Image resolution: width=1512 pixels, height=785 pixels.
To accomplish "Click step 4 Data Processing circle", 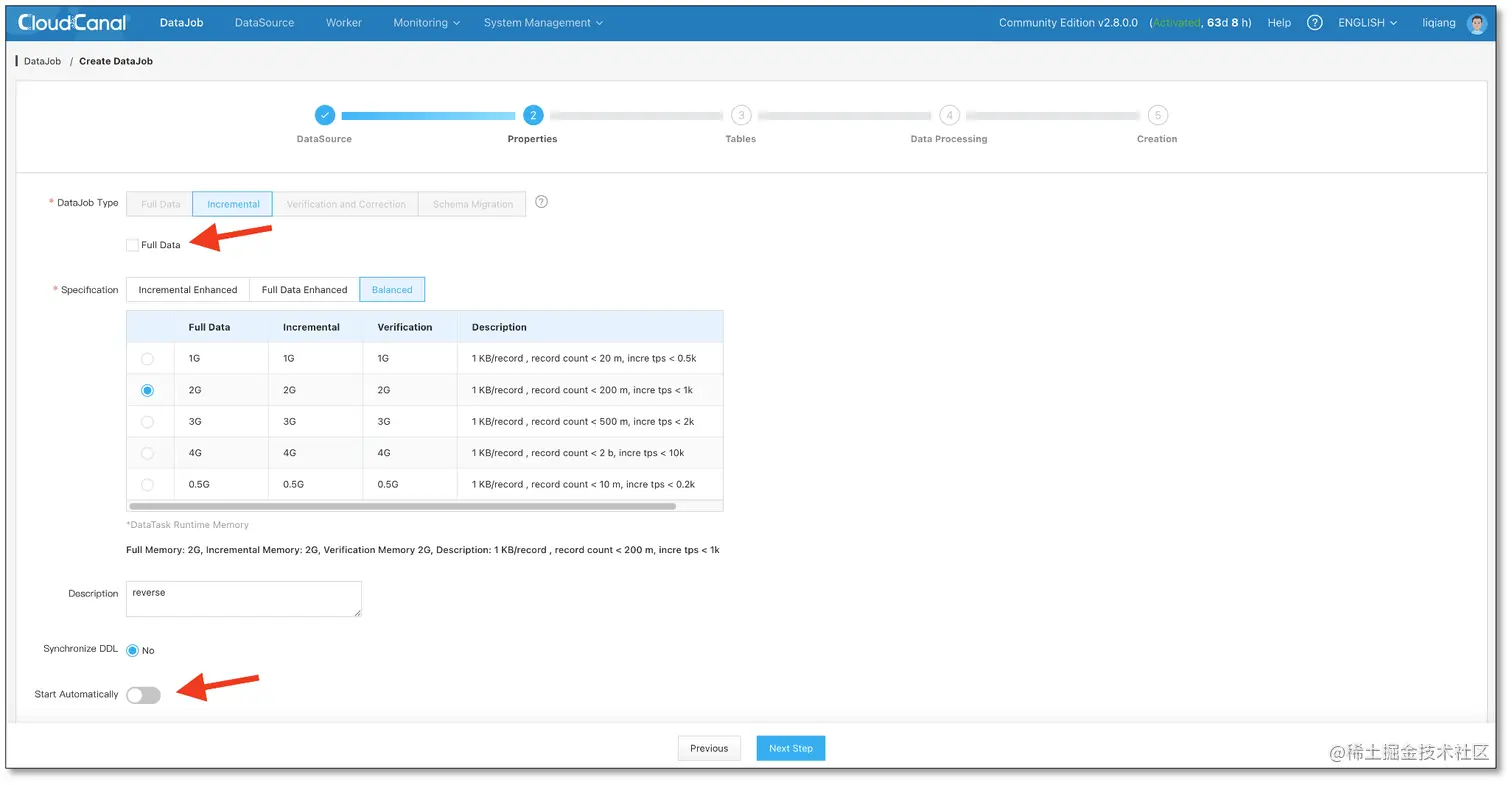I will 949,115.
